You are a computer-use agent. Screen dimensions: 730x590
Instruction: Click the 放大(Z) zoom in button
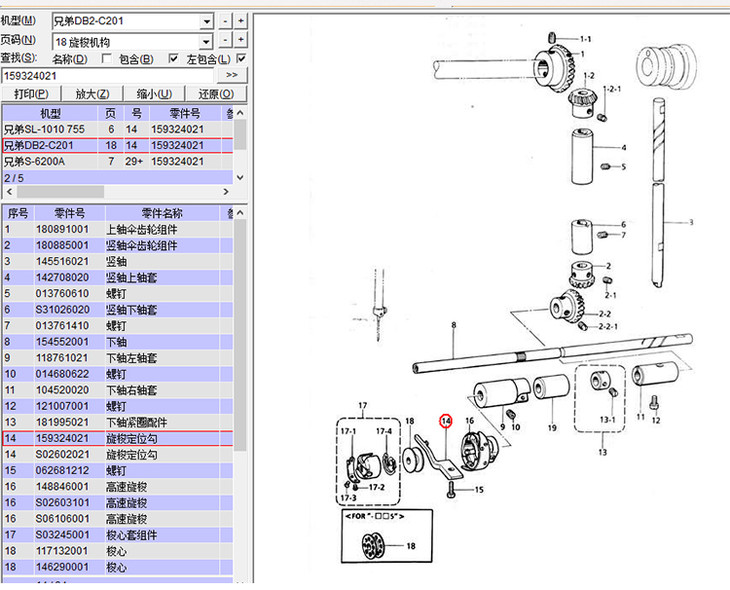tap(92, 94)
